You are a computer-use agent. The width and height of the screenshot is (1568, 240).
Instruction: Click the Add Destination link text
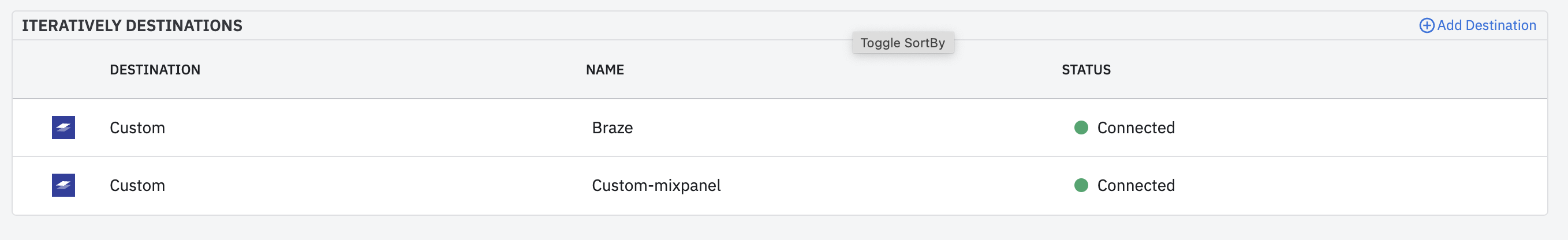(1487, 25)
